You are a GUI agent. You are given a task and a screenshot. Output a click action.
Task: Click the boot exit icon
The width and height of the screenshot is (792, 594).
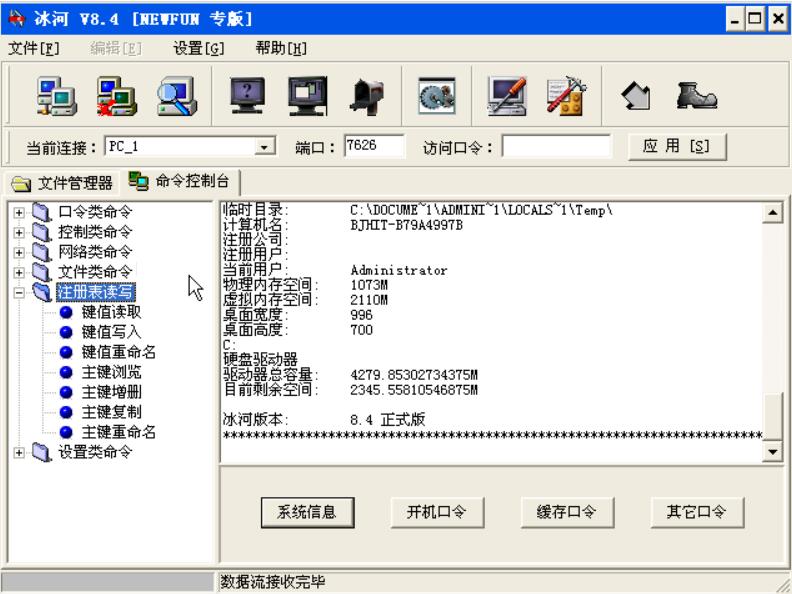(696, 95)
